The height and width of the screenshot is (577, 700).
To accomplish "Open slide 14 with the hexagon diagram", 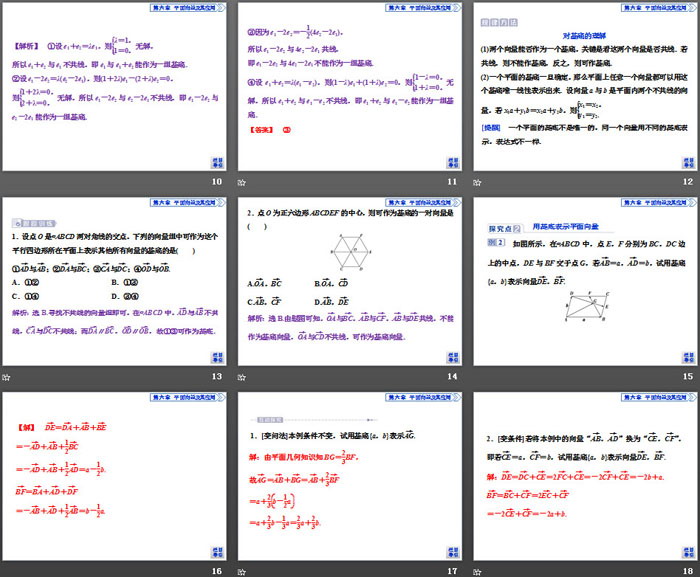I will point(349,282).
